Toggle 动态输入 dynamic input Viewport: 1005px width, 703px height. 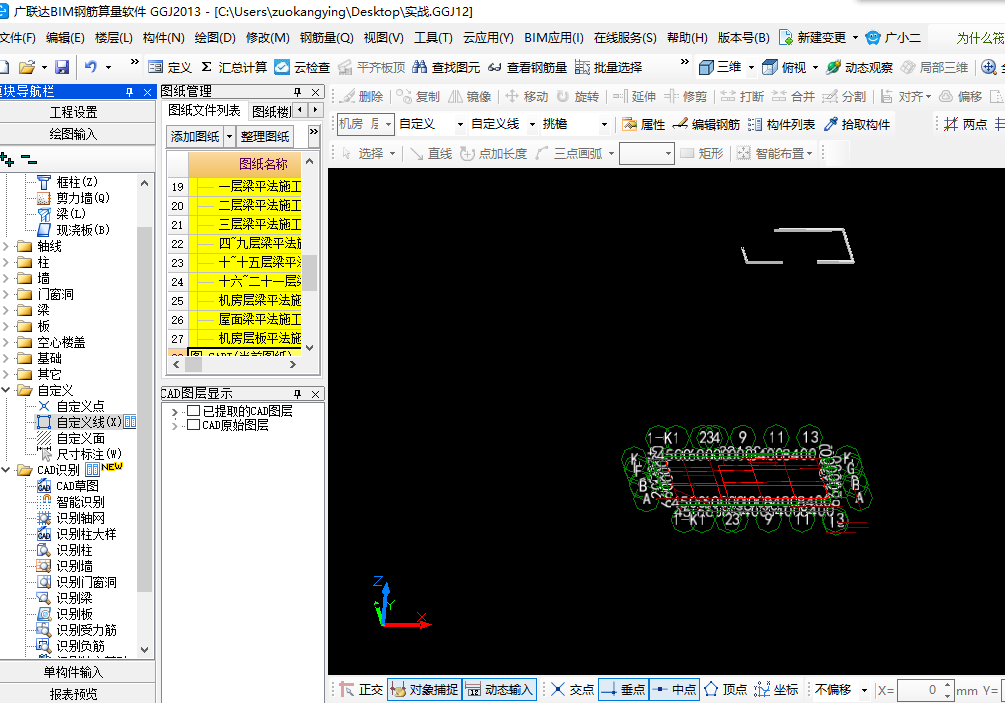pyautogui.click(x=500, y=690)
